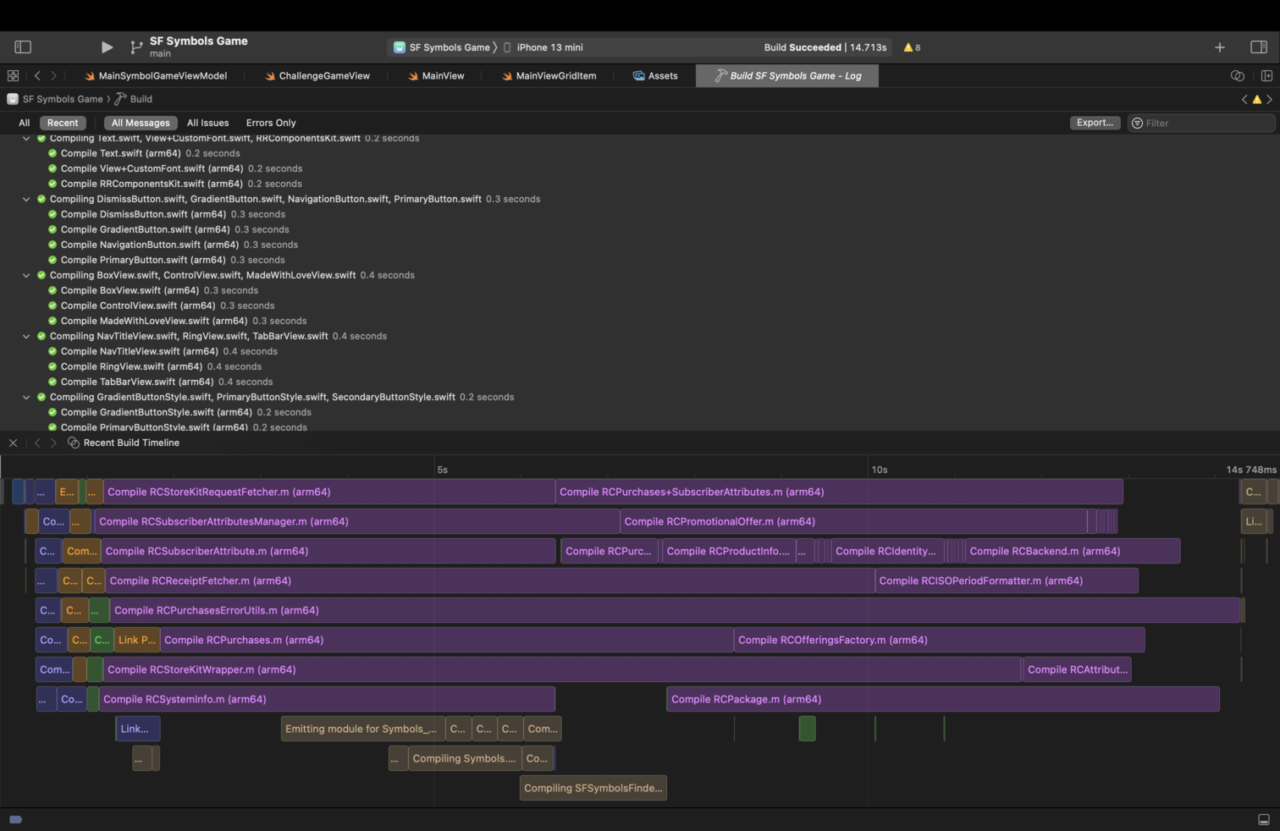Focus the Filter search field
Screen dimensions: 1280x831
pos(1201,123)
